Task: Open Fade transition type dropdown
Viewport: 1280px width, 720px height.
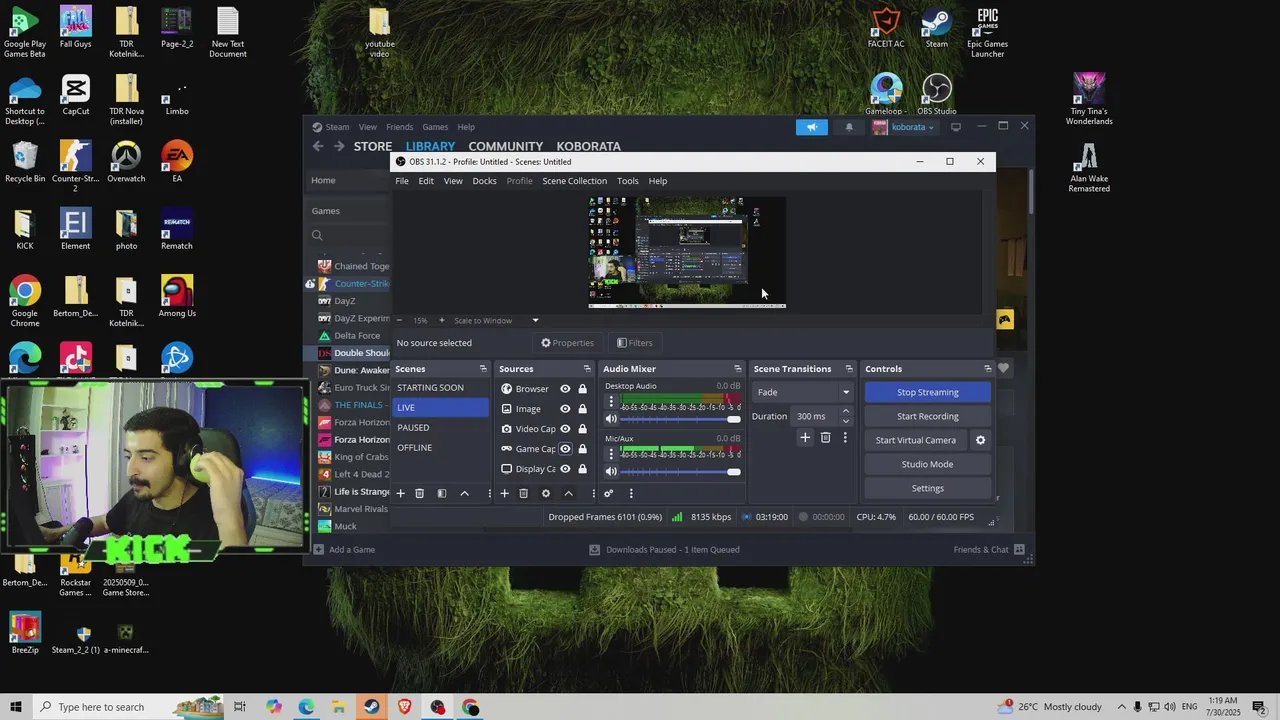Action: point(803,392)
